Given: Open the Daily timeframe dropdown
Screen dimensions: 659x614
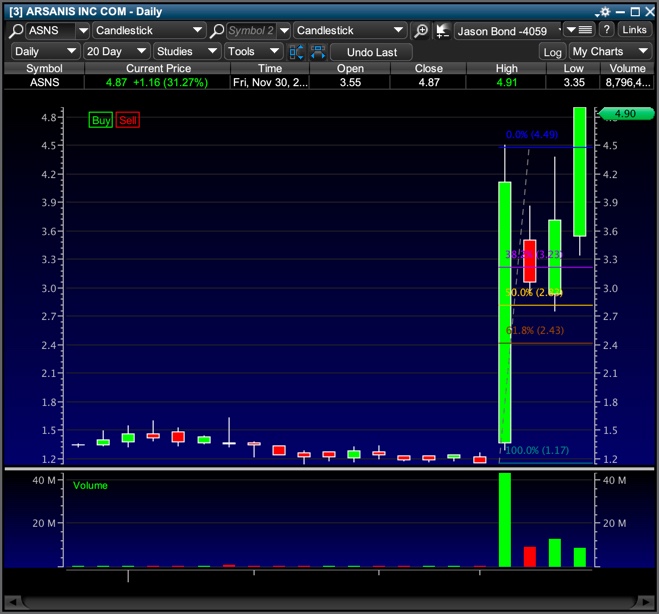Looking at the screenshot, I should click(x=45, y=52).
